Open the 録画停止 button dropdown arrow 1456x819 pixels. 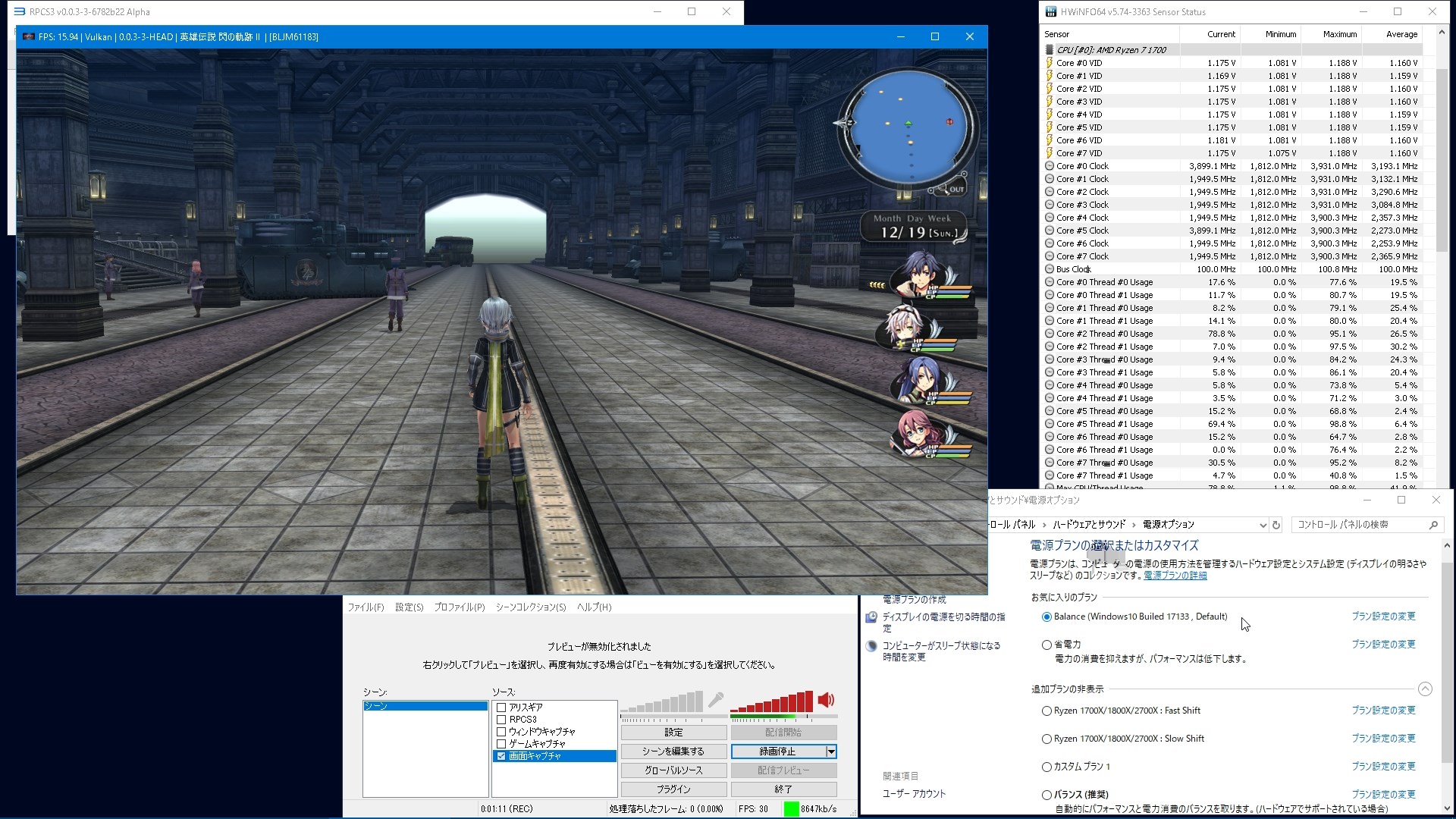tap(831, 752)
